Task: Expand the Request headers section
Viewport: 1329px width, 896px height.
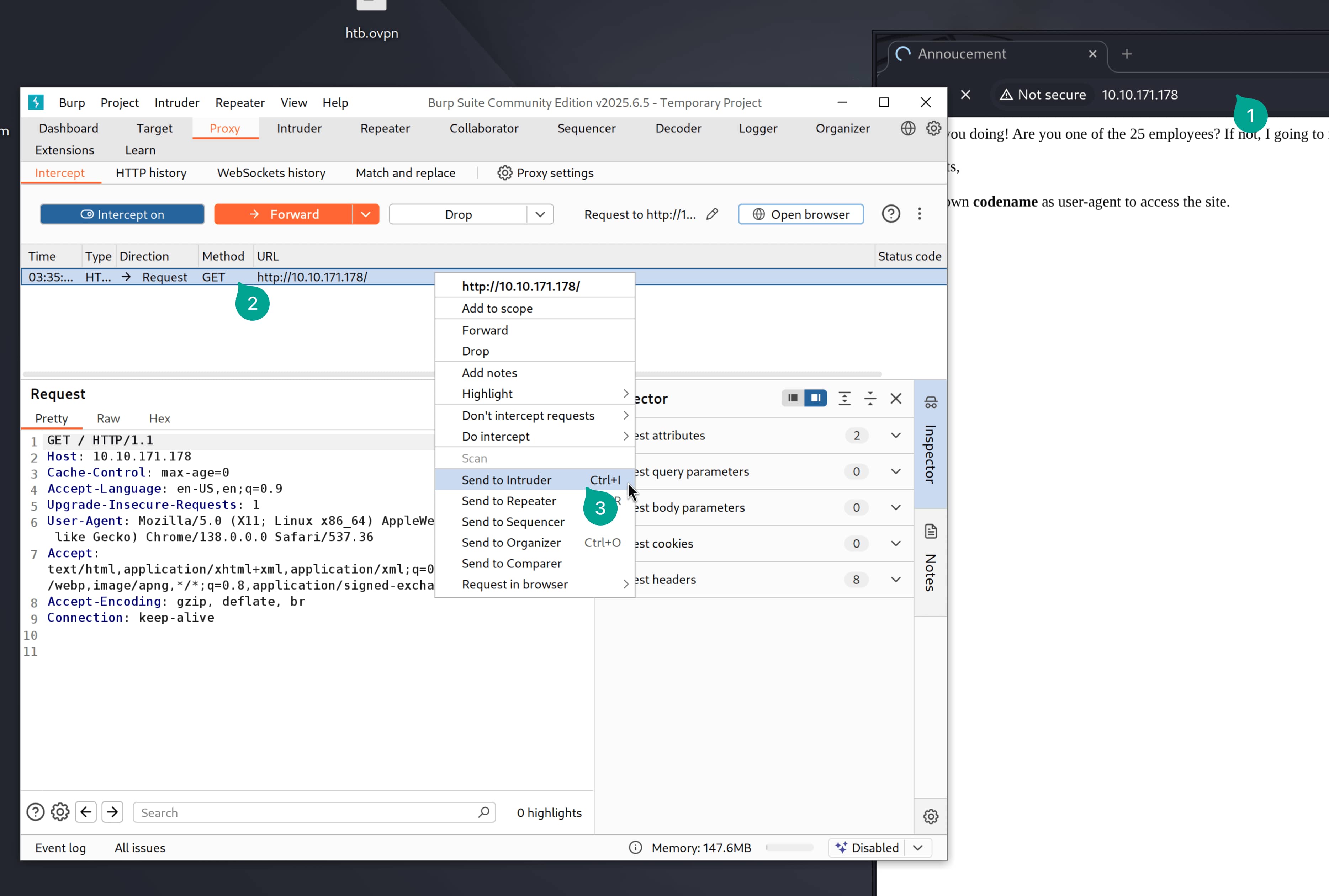Action: 896,580
